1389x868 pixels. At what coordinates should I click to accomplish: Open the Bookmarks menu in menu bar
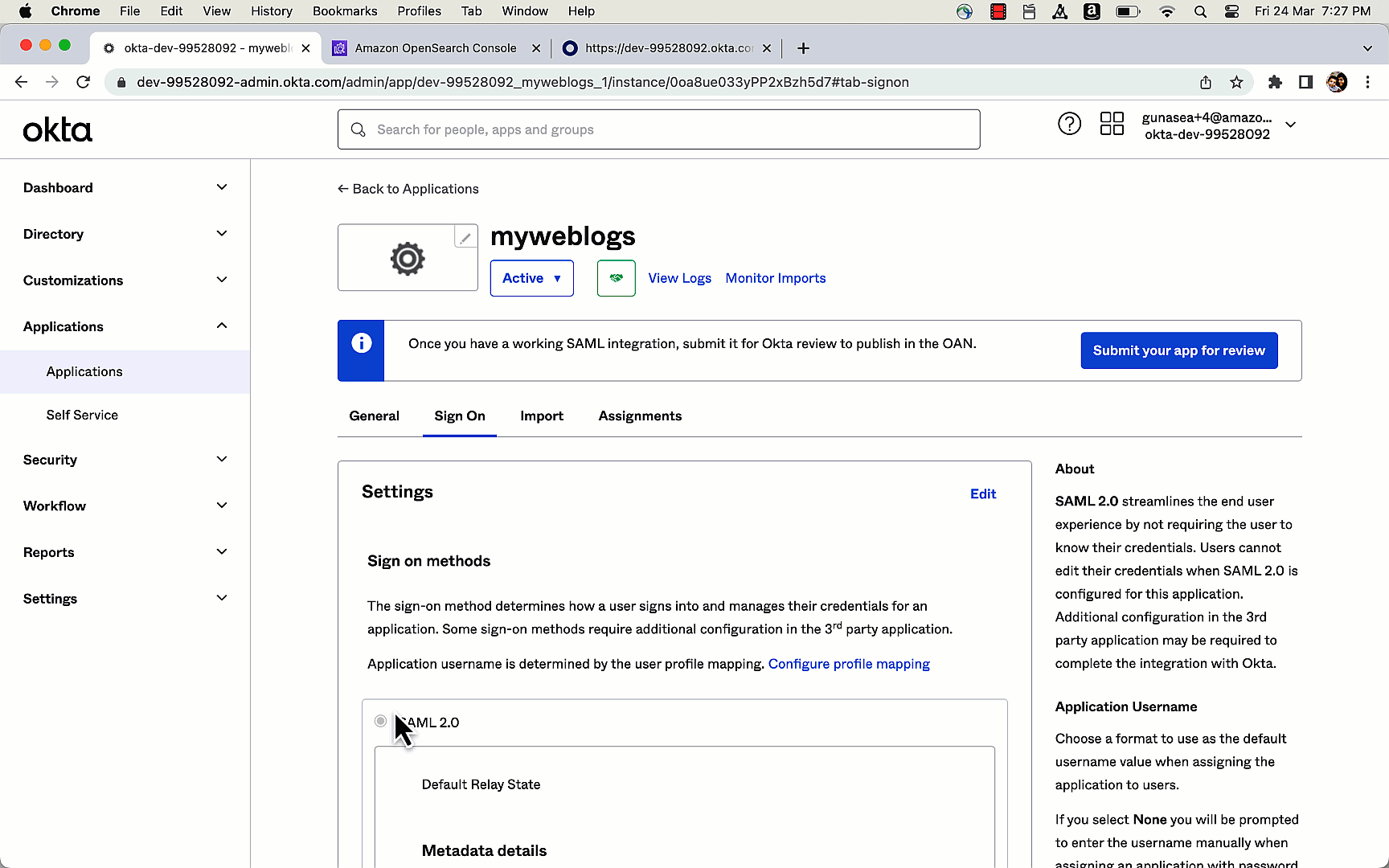pos(345,11)
